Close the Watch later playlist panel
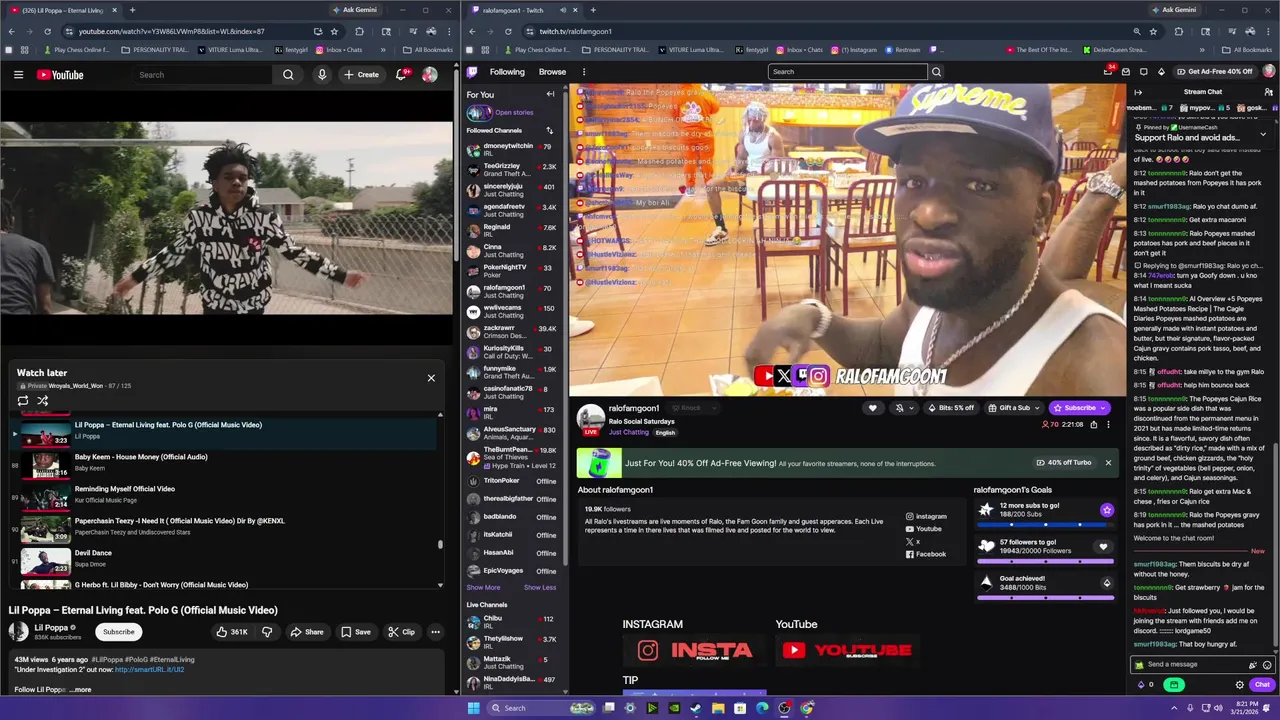The image size is (1280, 720). tap(431, 378)
